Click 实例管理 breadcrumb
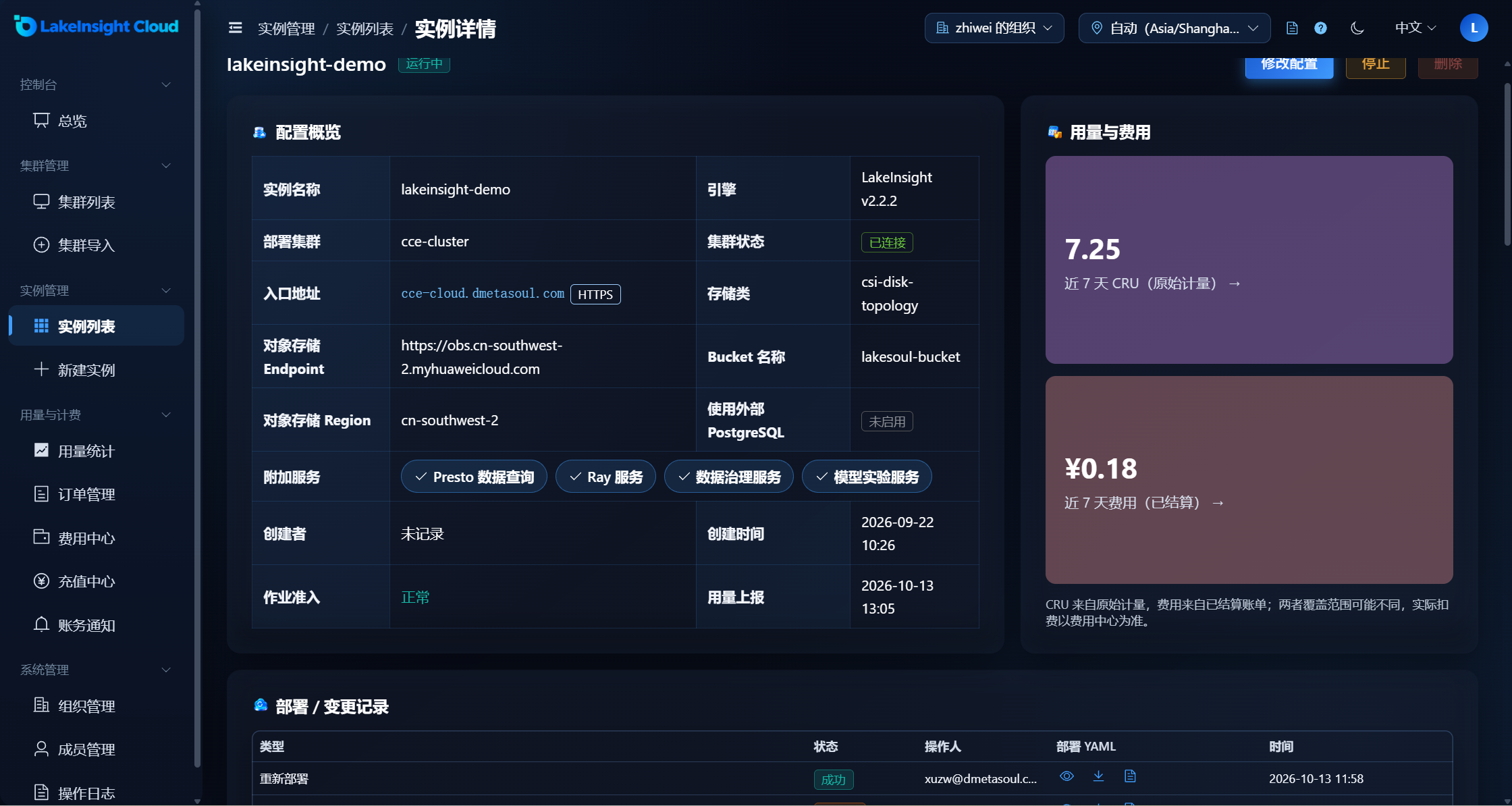 tap(286, 29)
